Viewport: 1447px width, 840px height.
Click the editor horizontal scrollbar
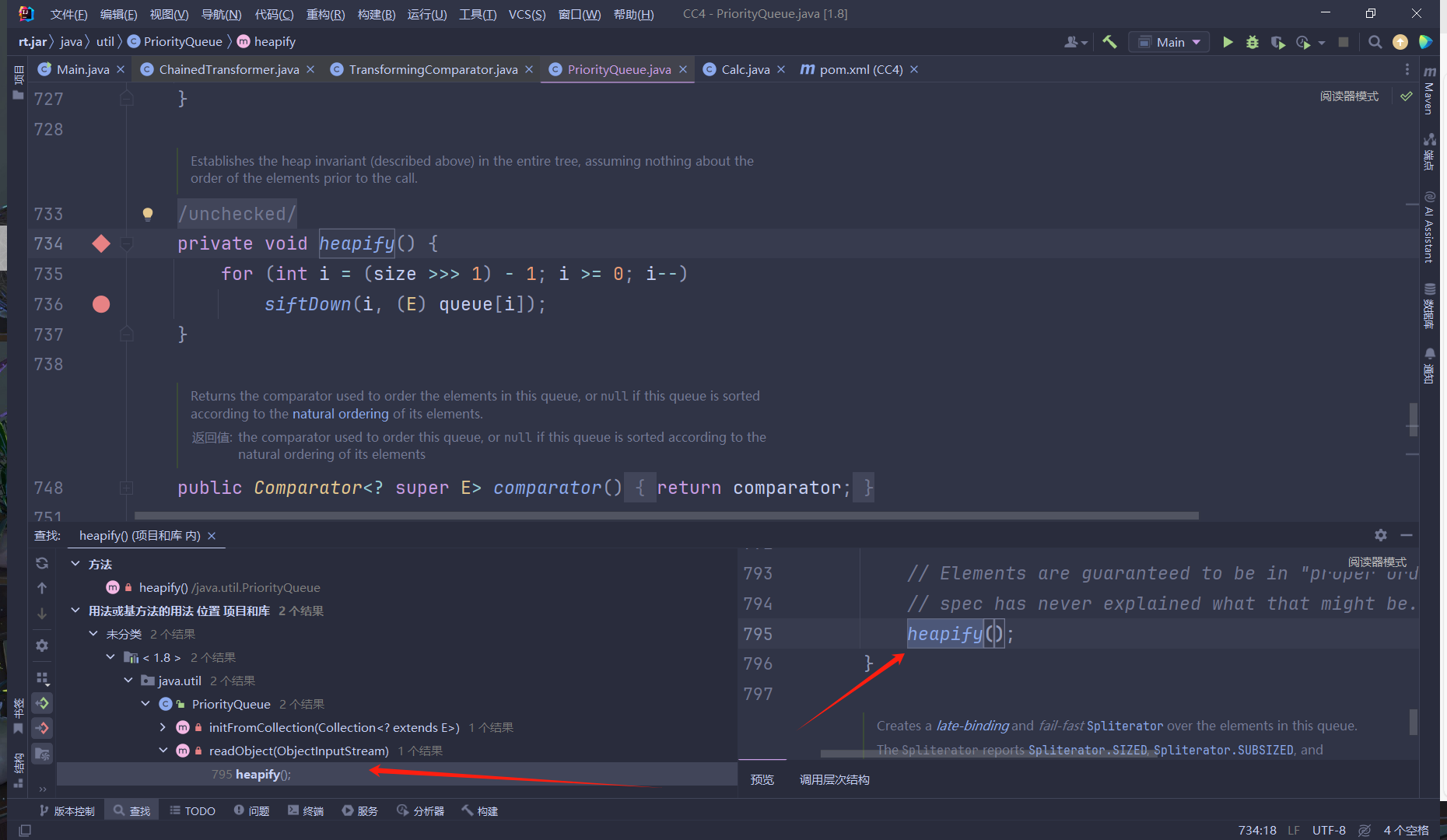pyautogui.click(x=667, y=516)
